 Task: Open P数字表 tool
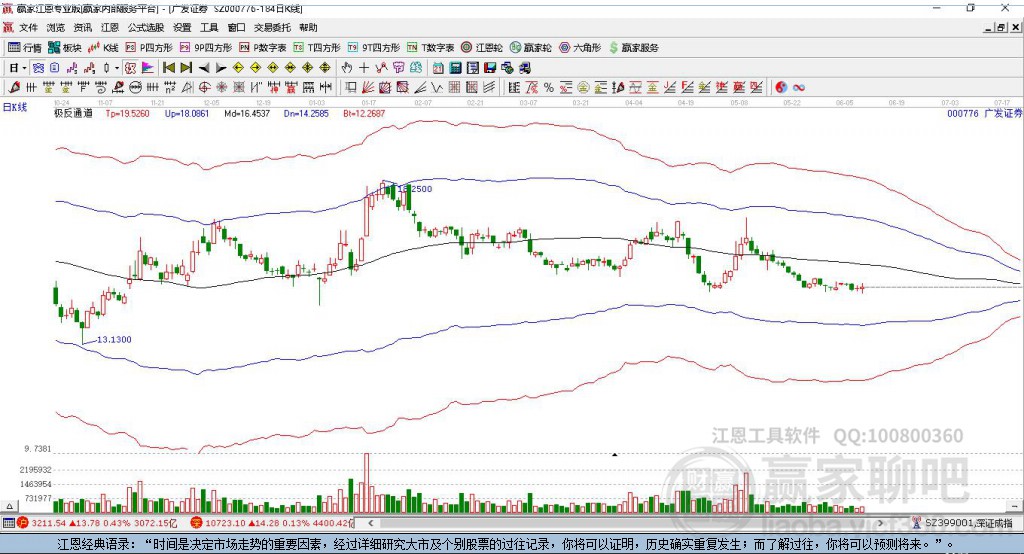tap(263, 48)
